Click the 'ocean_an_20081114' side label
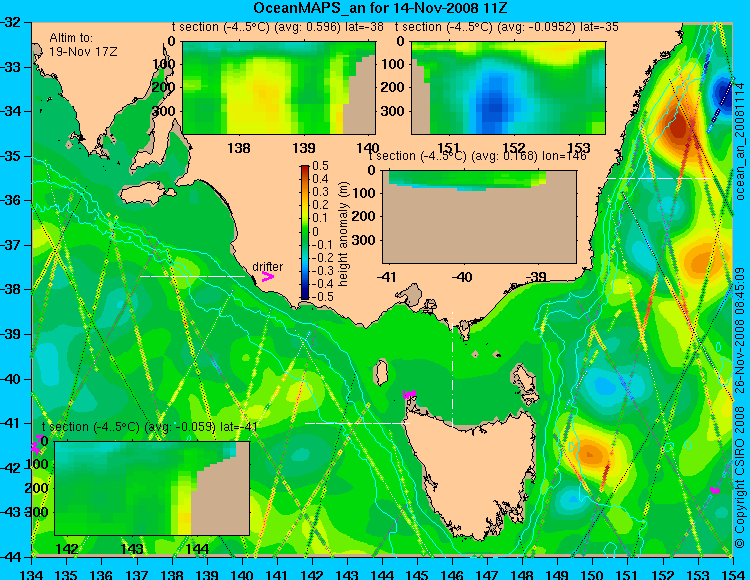Image resolution: width=750 pixels, height=580 pixels. click(740, 141)
